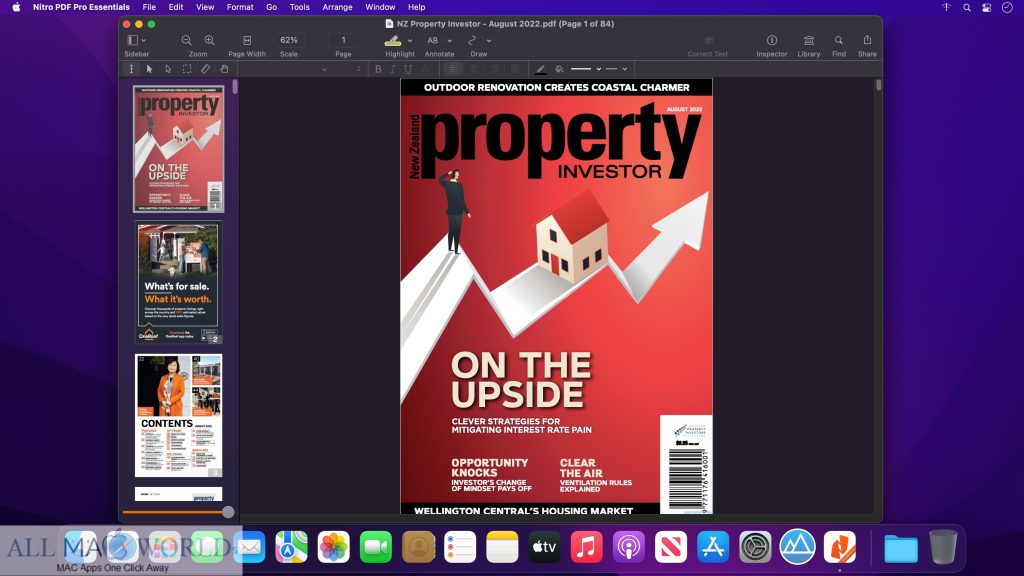Open Spotlight search in menu bar
Image resolution: width=1024 pixels, height=576 pixels.
[x=967, y=7]
